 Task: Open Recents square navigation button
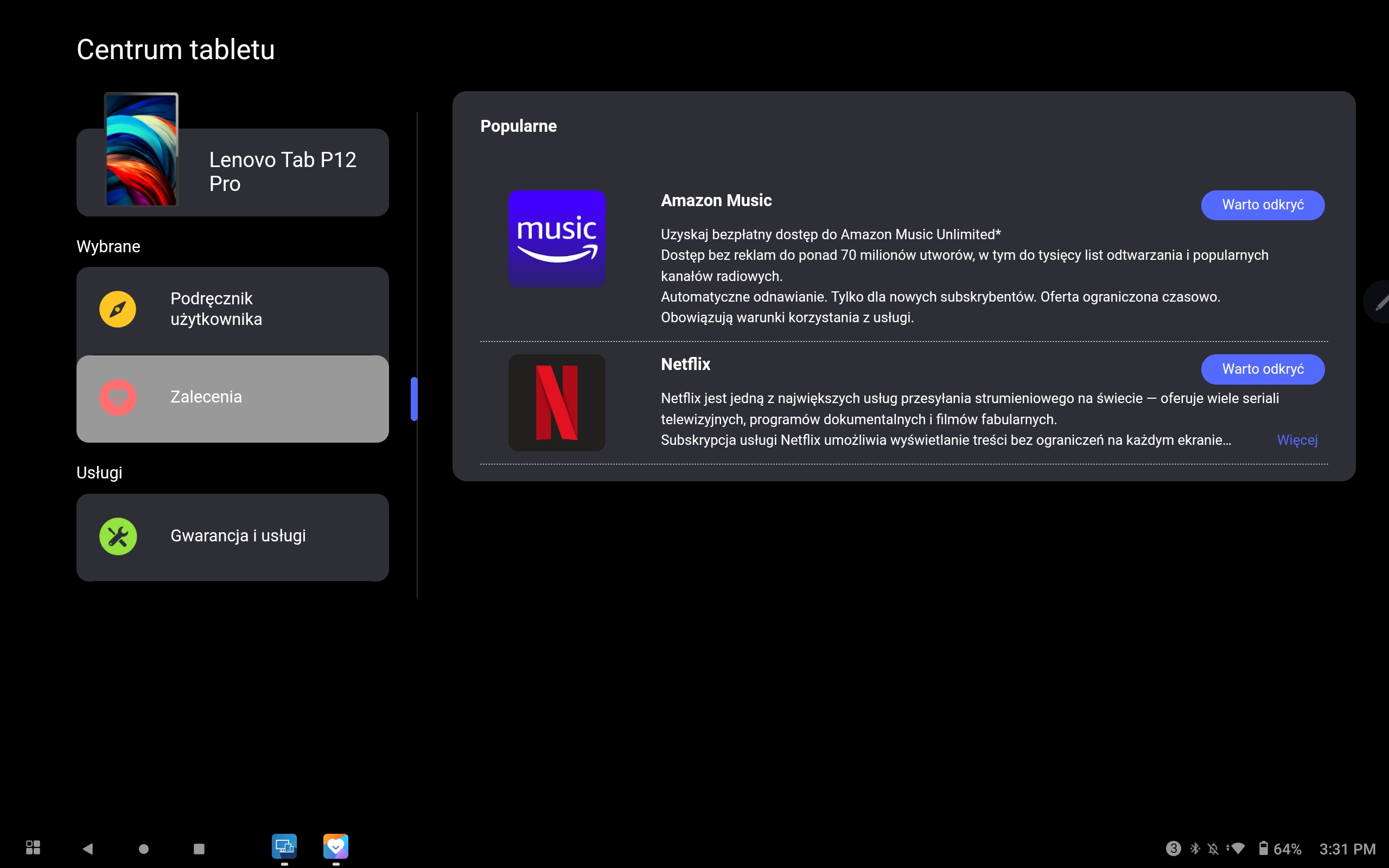pos(199,848)
